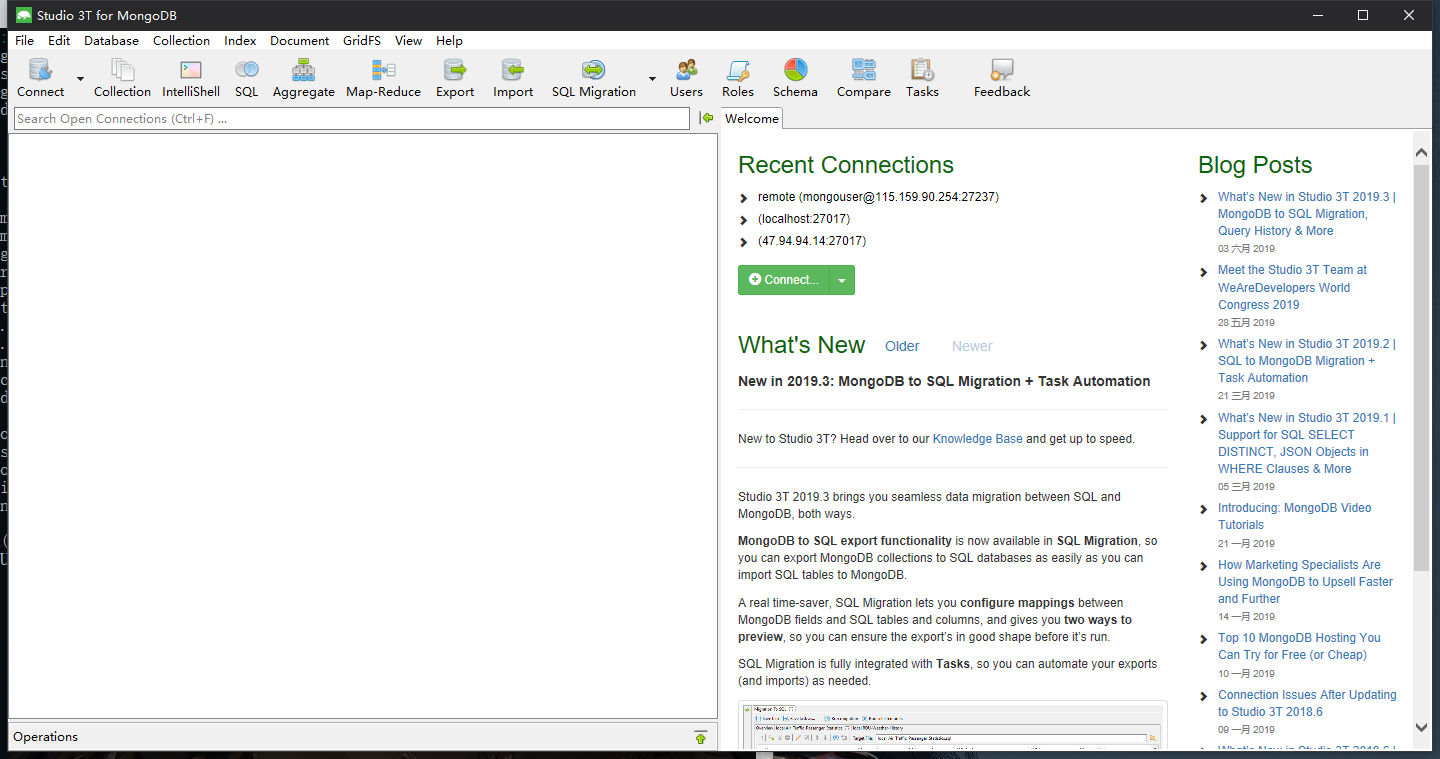Click the Compare toolbar icon
1440x759 pixels.
(863, 70)
